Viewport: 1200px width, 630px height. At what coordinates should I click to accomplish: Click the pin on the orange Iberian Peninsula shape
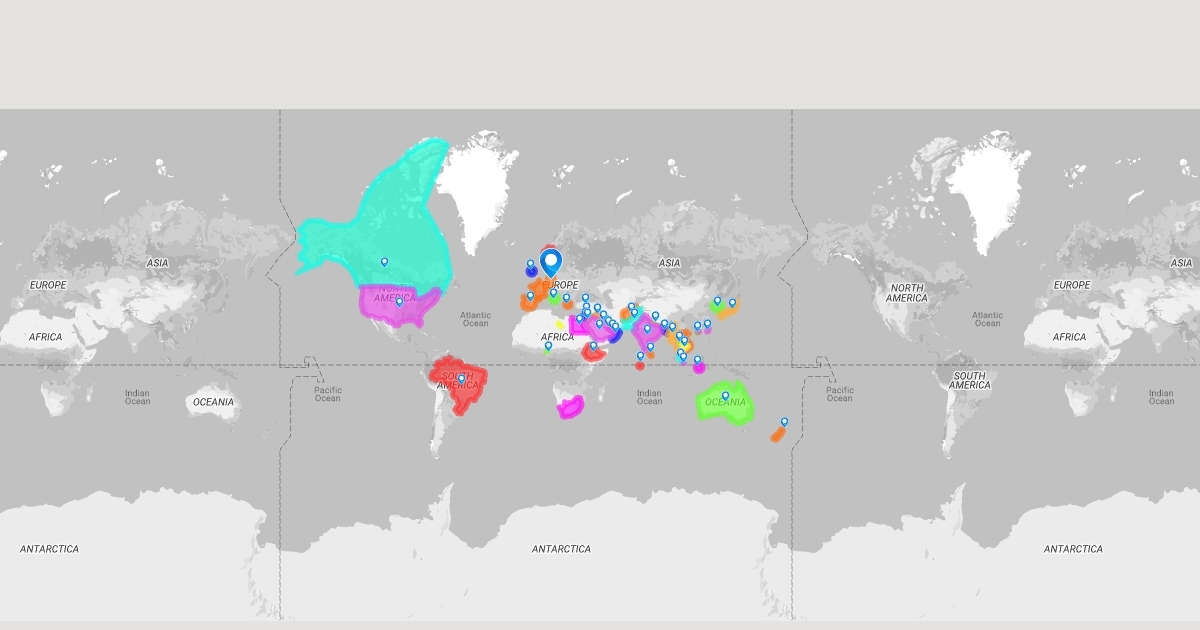tap(530, 296)
